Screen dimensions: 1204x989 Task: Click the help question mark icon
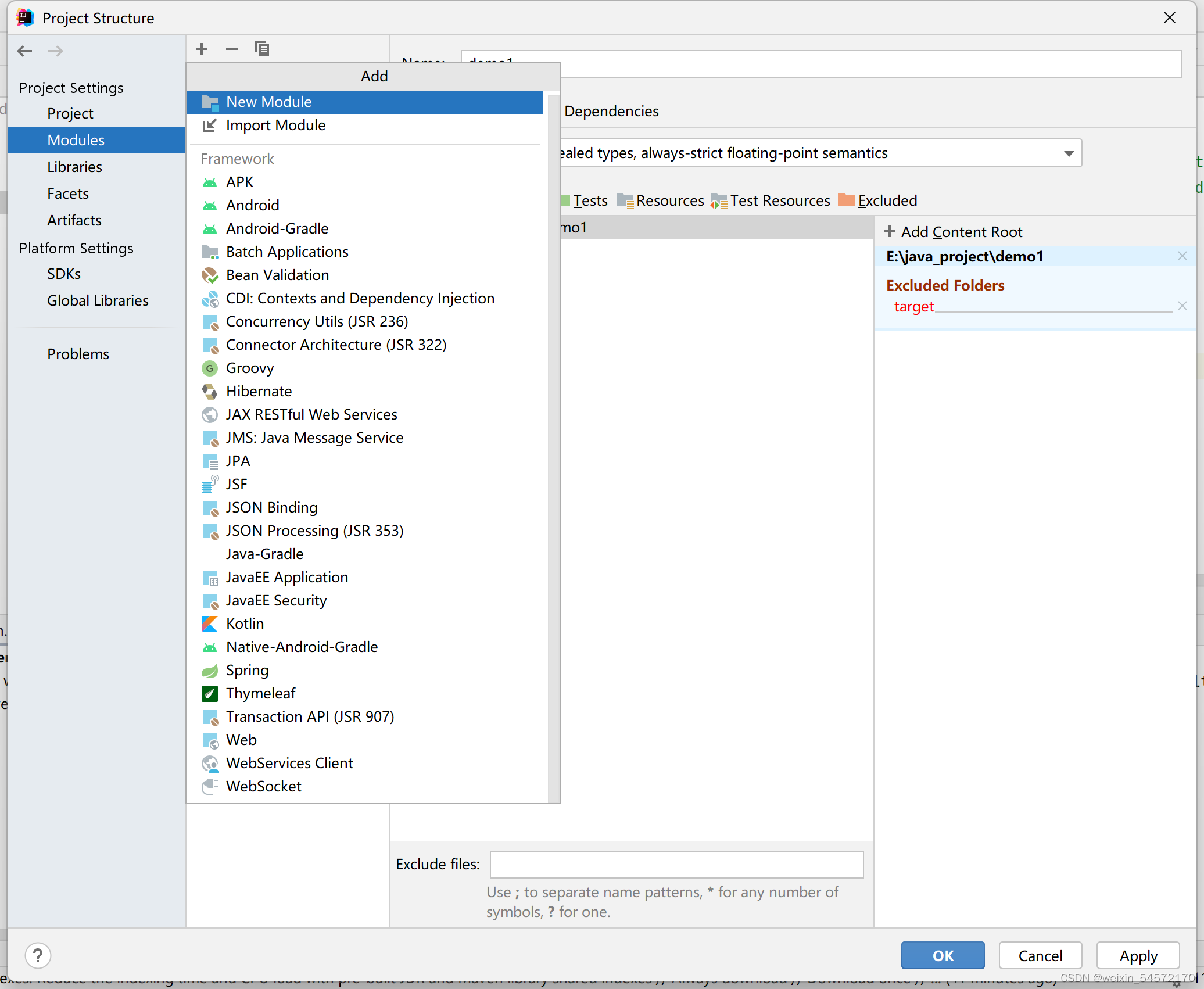pyautogui.click(x=38, y=956)
